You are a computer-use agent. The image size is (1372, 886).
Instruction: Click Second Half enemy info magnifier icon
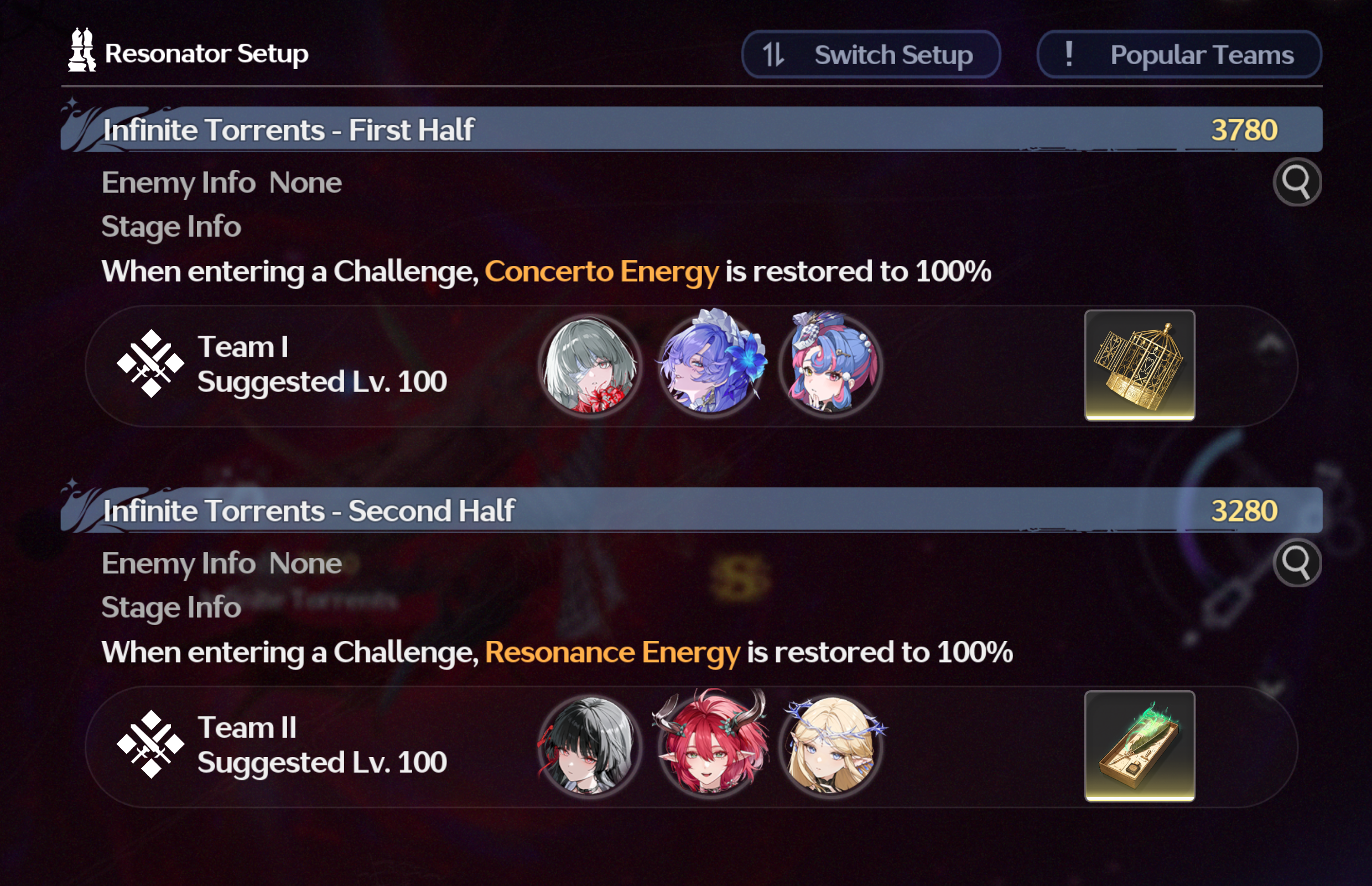[x=1297, y=562]
